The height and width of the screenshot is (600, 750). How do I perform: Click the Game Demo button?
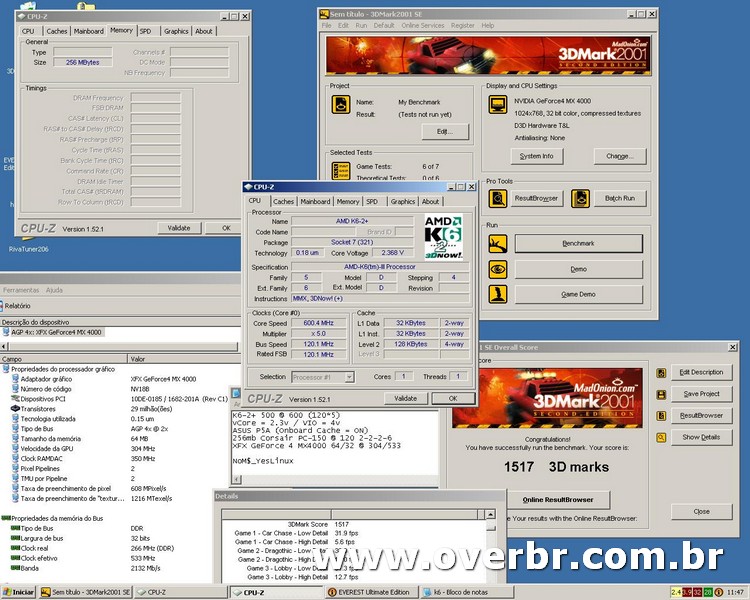click(579, 295)
